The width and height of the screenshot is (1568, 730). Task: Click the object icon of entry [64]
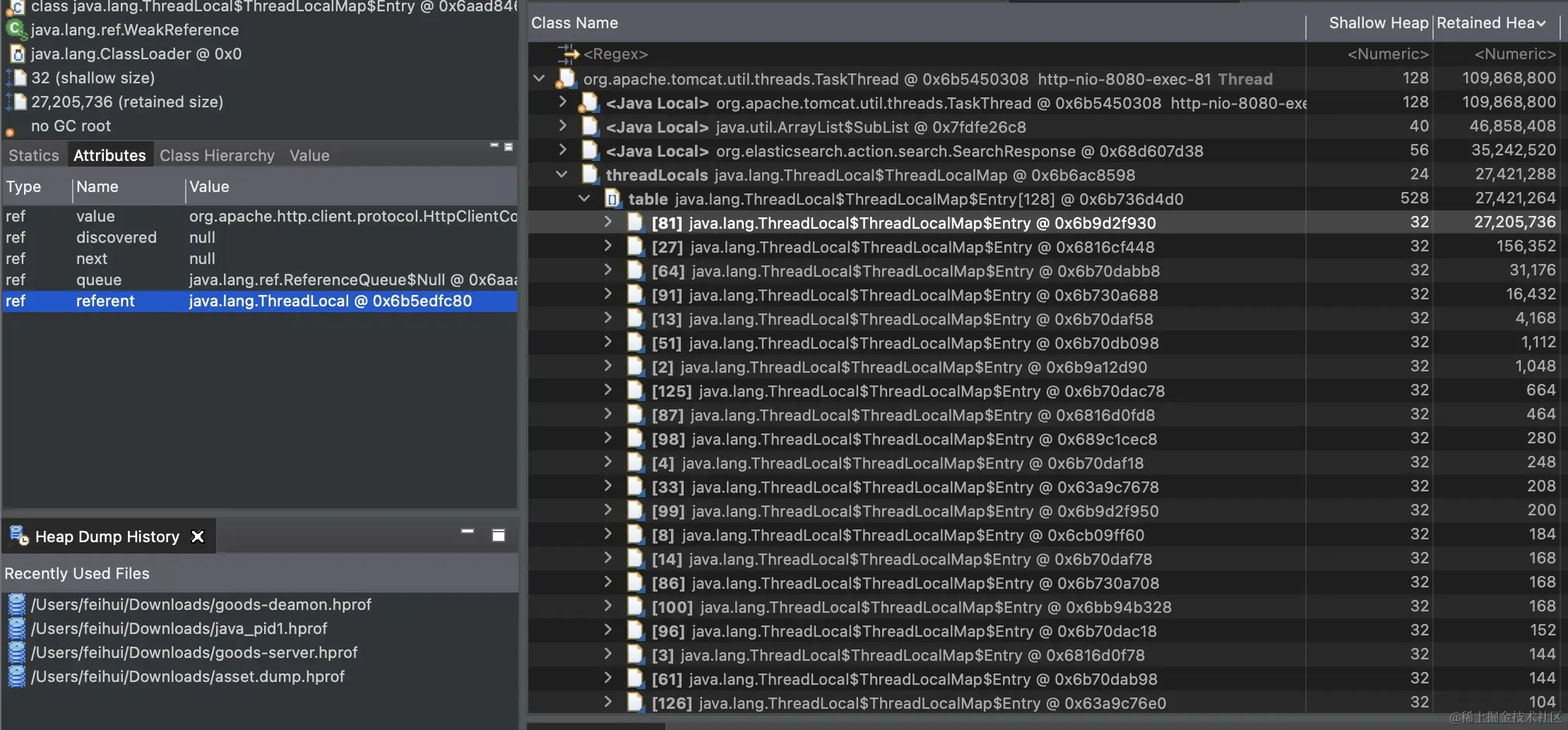[x=636, y=271]
